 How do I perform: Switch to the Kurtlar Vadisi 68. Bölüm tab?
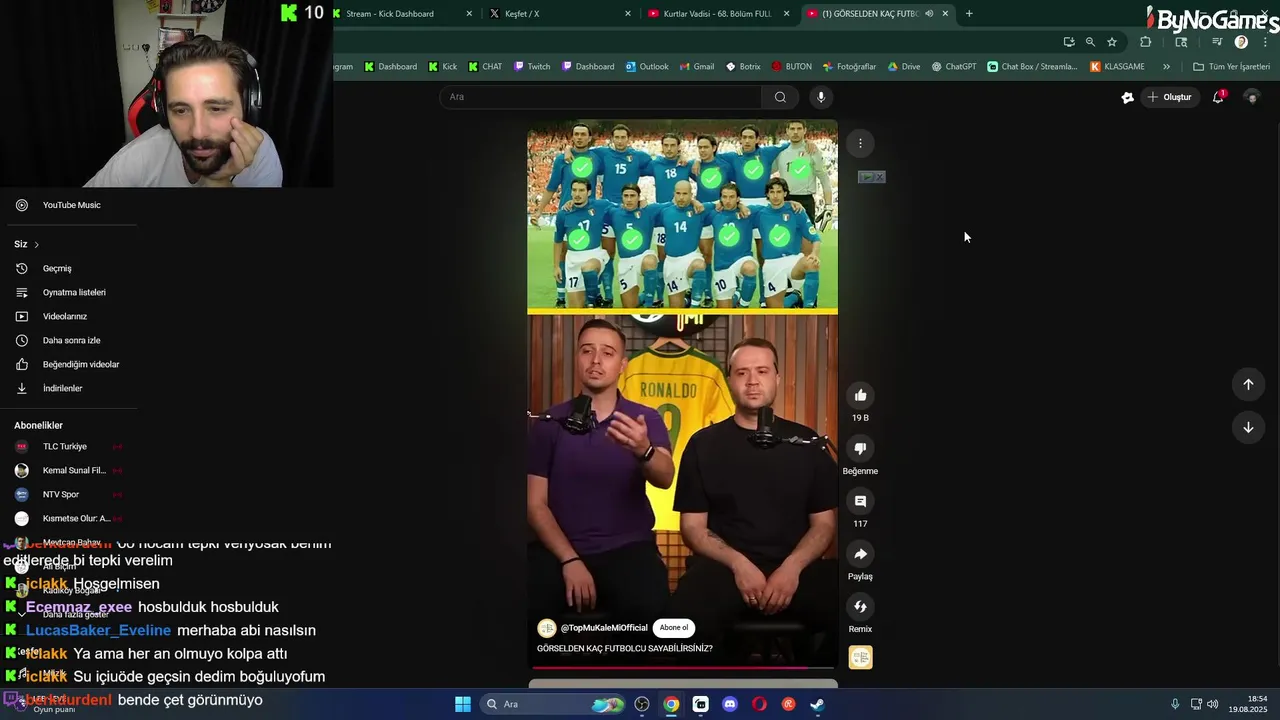(x=719, y=13)
